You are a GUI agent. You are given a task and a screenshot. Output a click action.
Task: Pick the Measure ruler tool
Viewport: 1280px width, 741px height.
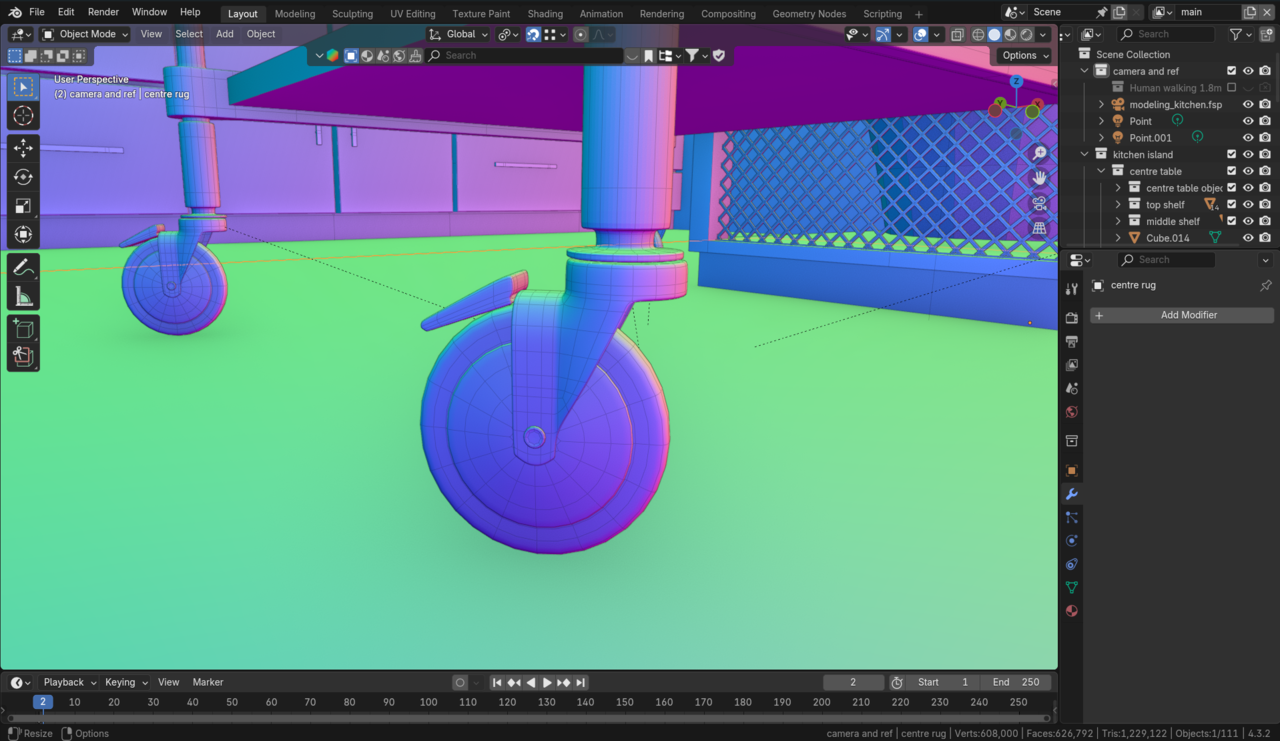click(x=23, y=296)
